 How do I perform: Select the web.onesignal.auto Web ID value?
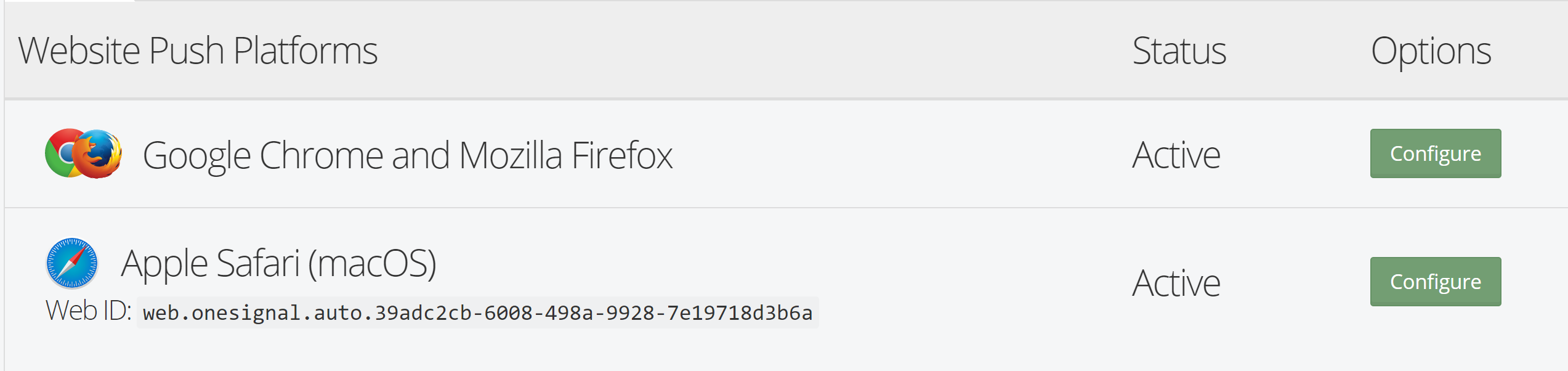coord(477,312)
